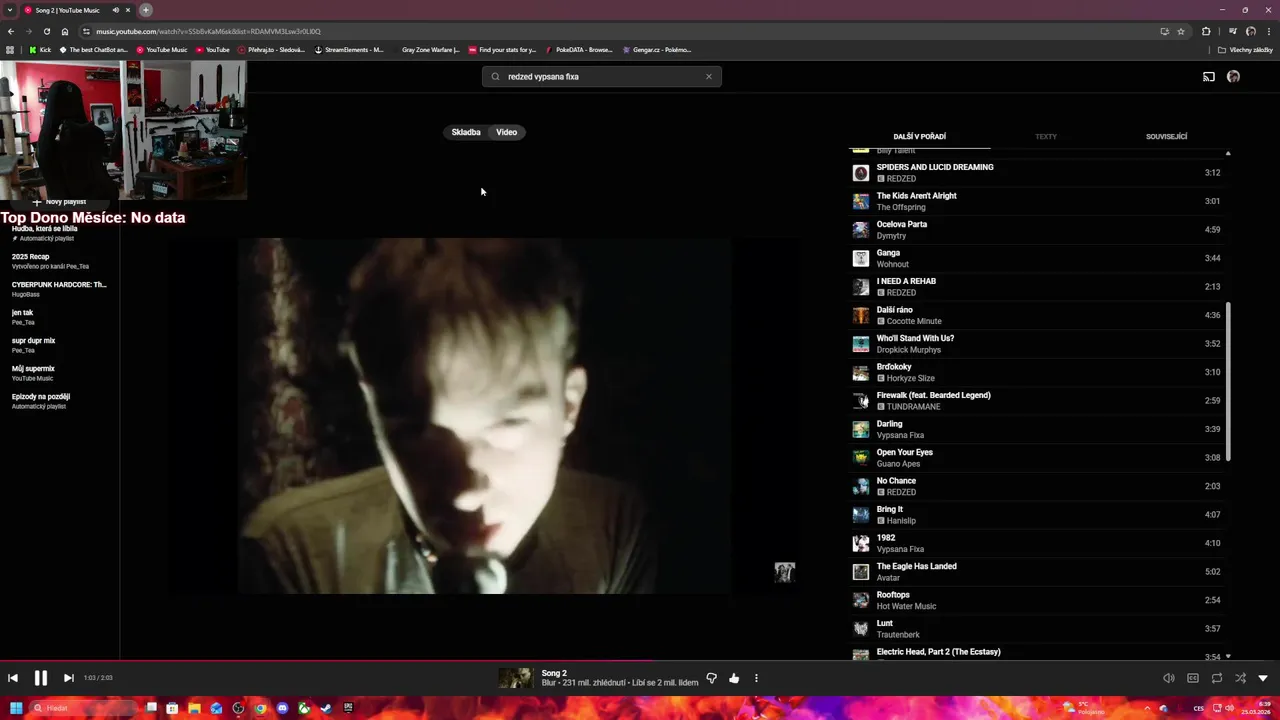
Task: Click the Další ráno album art
Action: click(861, 315)
